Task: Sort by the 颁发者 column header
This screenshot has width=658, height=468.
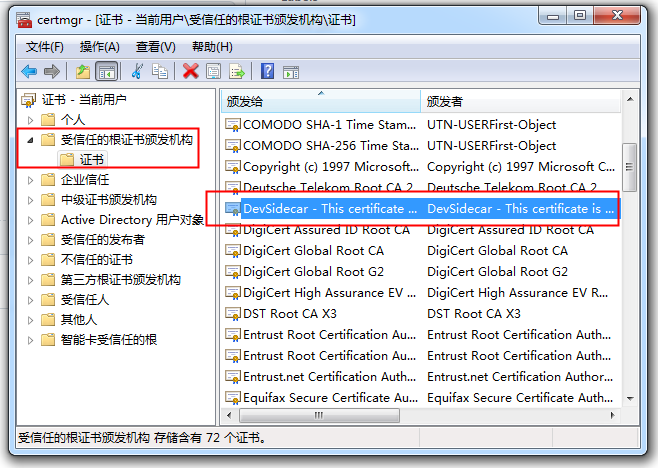Action: [x=520, y=101]
